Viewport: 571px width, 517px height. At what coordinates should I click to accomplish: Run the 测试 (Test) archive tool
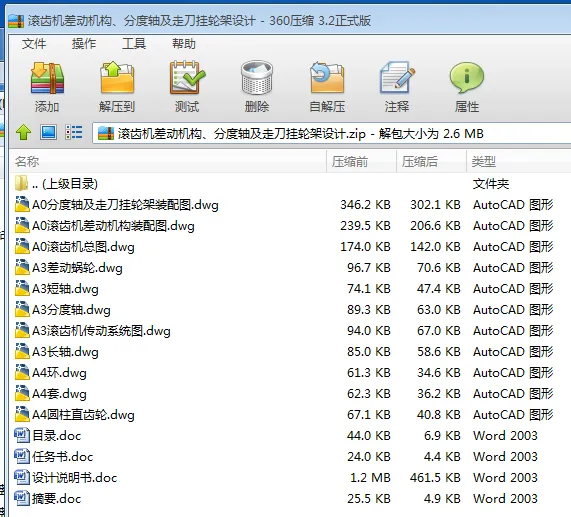[187, 78]
